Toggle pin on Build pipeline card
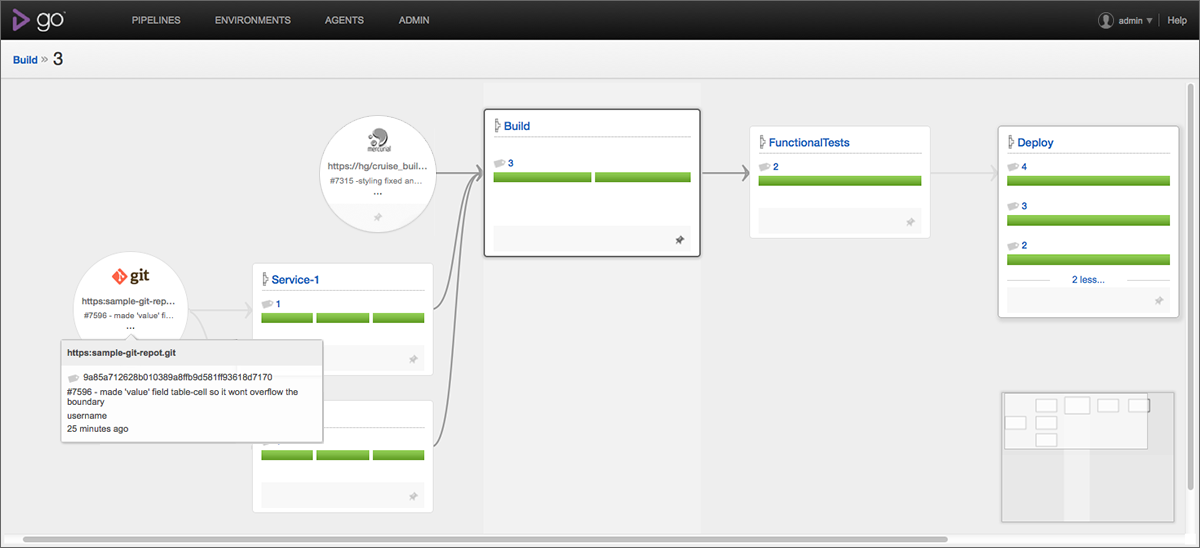Image resolution: width=1200 pixels, height=548 pixels. point(679,240)
